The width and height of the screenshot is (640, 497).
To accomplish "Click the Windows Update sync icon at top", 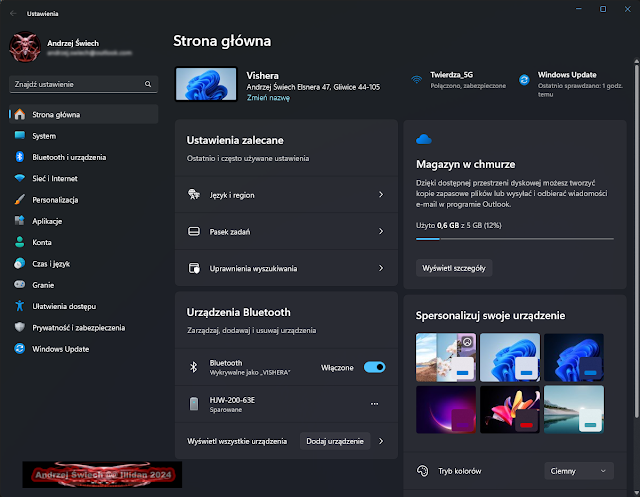I will [524, 80].
